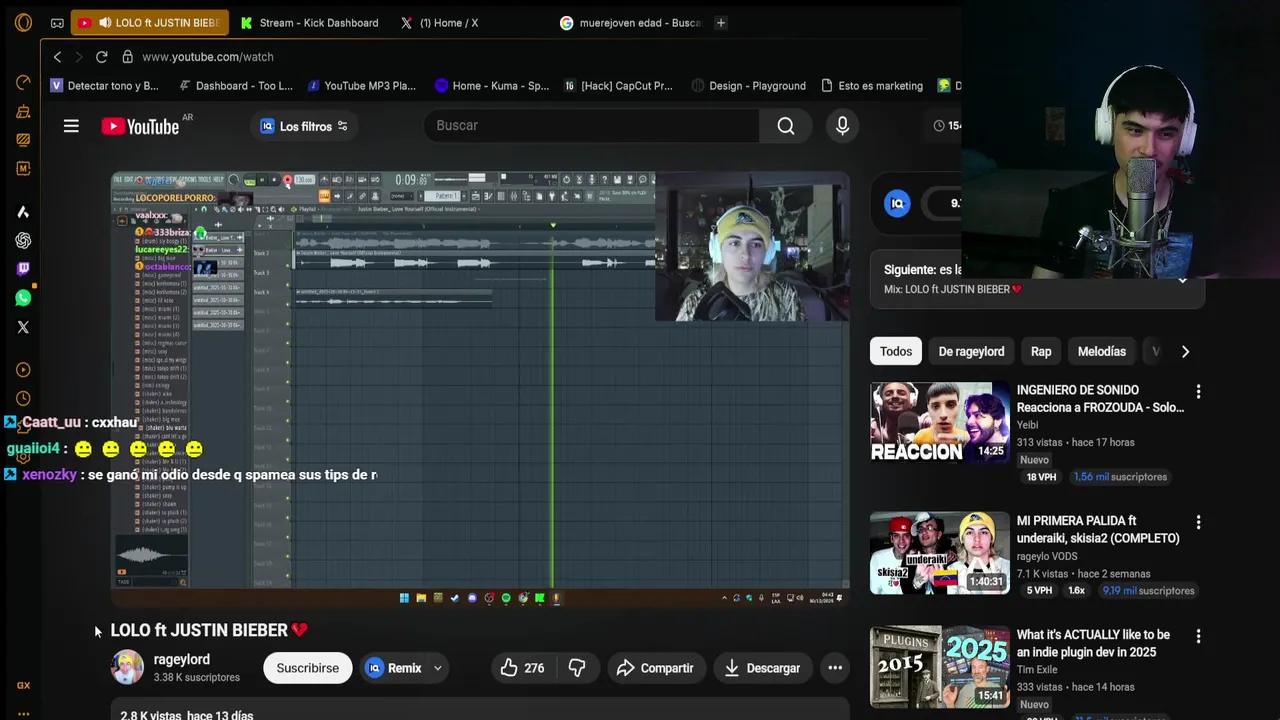Screen dimensions: 1280x720
Task: Open MI PRIMERA PALIDA video thumbnail
Action: pyautogui.click(x=940, y=553)
